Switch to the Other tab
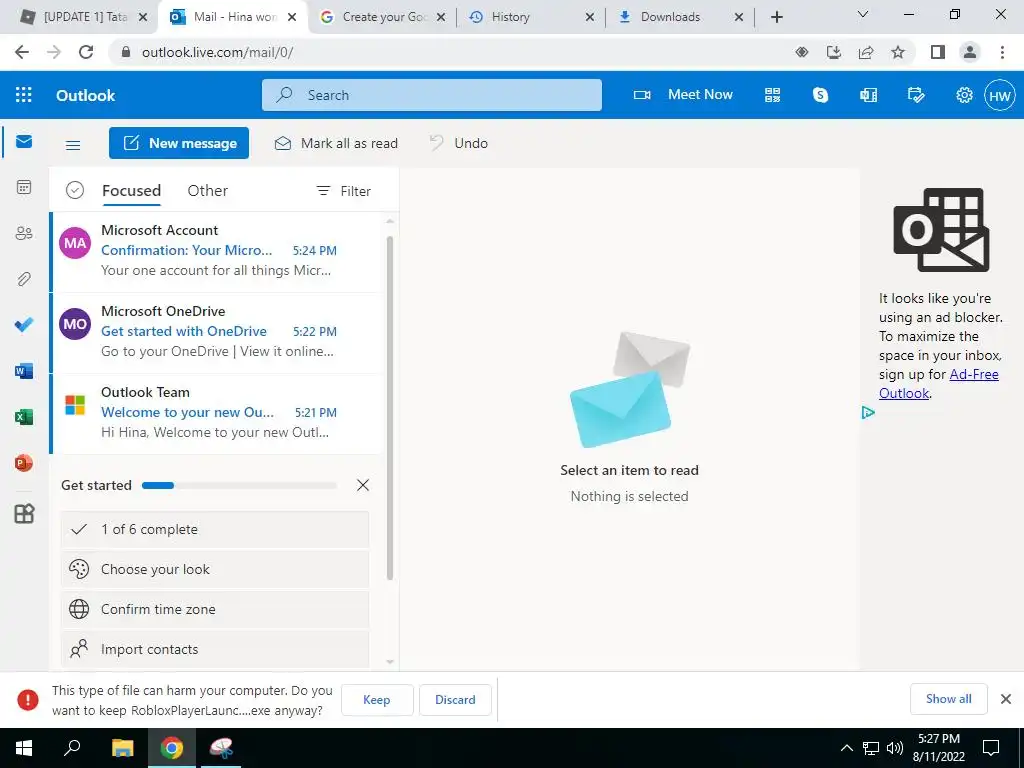 pos(208,191)
